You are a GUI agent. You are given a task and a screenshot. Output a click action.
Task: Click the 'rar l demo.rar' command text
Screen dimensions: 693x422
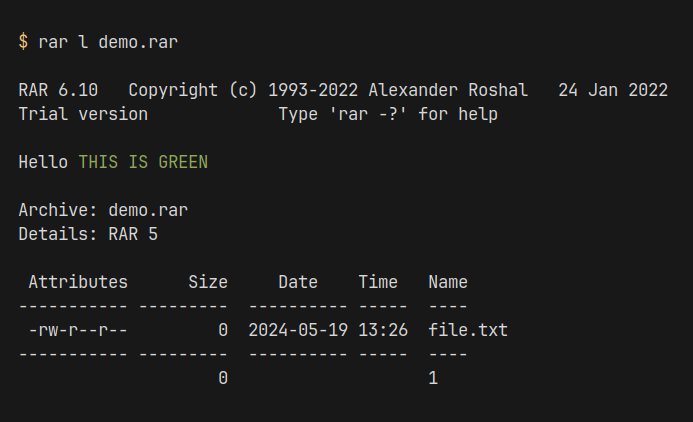(x=109, y=42)
